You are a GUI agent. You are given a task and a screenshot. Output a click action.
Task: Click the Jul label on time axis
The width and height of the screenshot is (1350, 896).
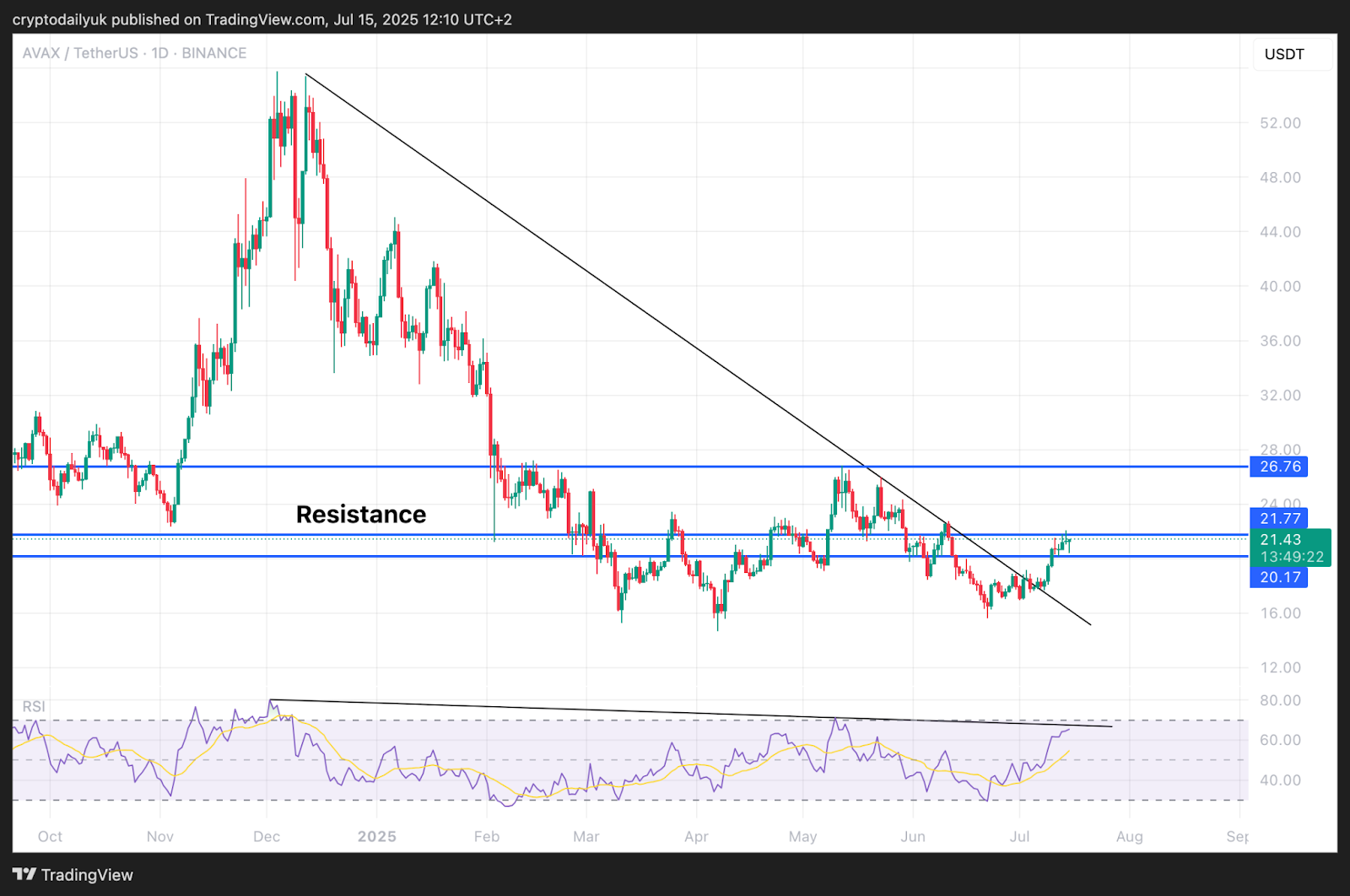pos(1019,836)
